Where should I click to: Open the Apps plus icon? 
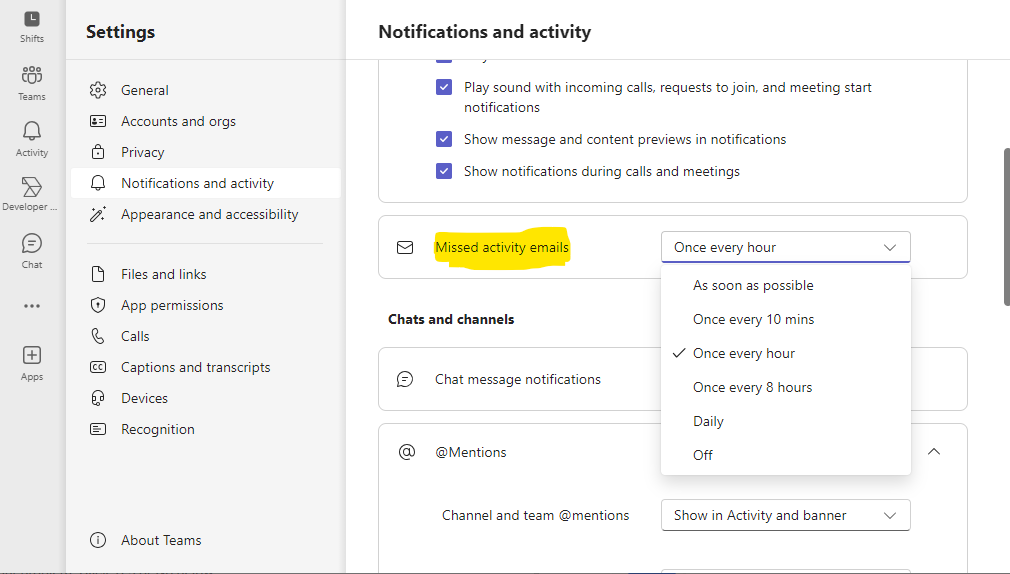tap(32, 363)
